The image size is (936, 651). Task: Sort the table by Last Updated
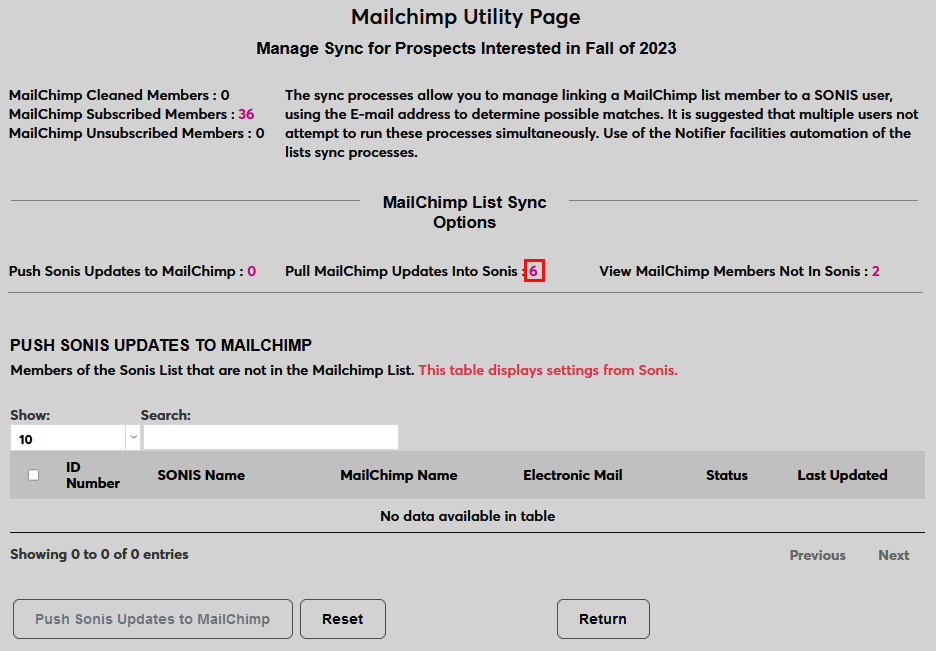(x=842, y=474)
